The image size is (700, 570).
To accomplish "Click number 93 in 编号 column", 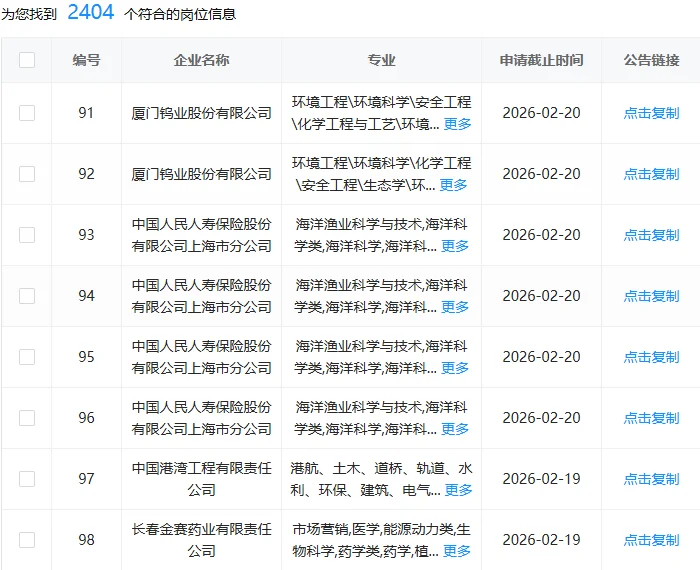I will pos(86,235).
